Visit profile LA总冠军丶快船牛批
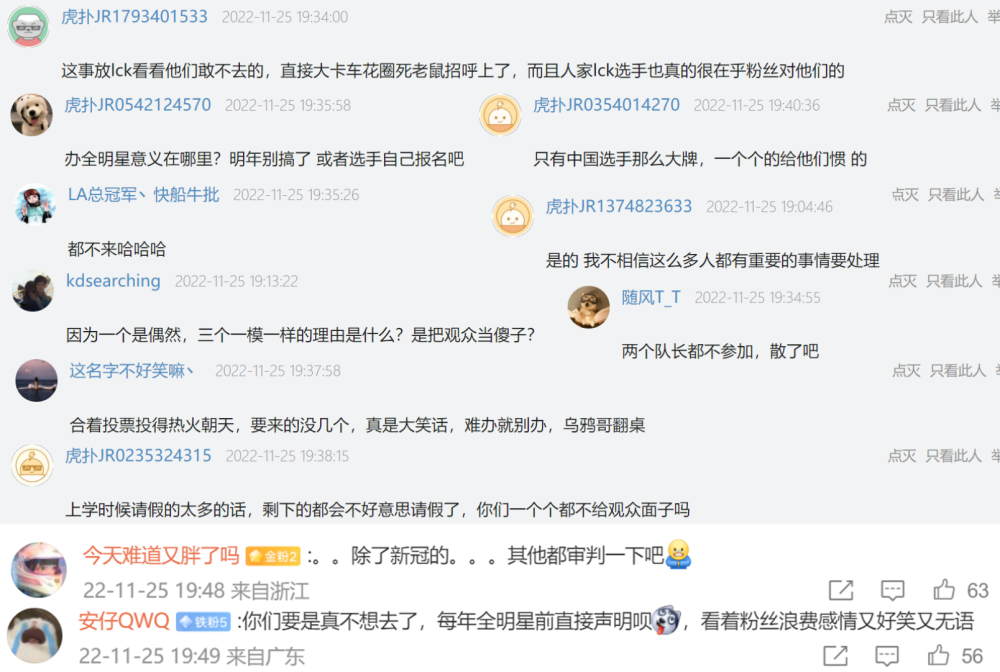Image resolution: width=1000 pixels, height=672 pixels. click(x=143, y=194)
